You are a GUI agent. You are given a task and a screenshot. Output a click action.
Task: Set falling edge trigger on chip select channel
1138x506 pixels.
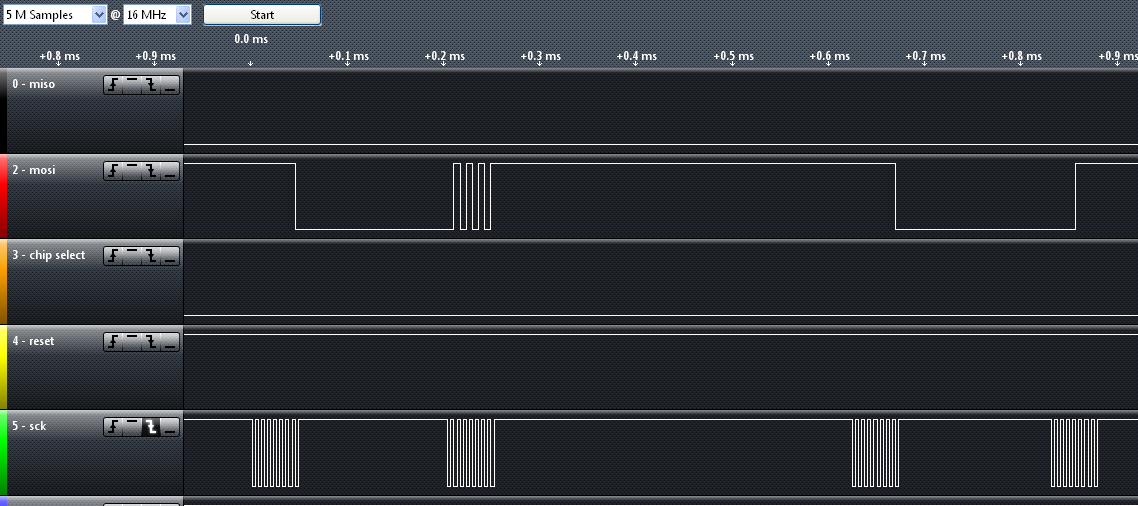pos(151,256)
